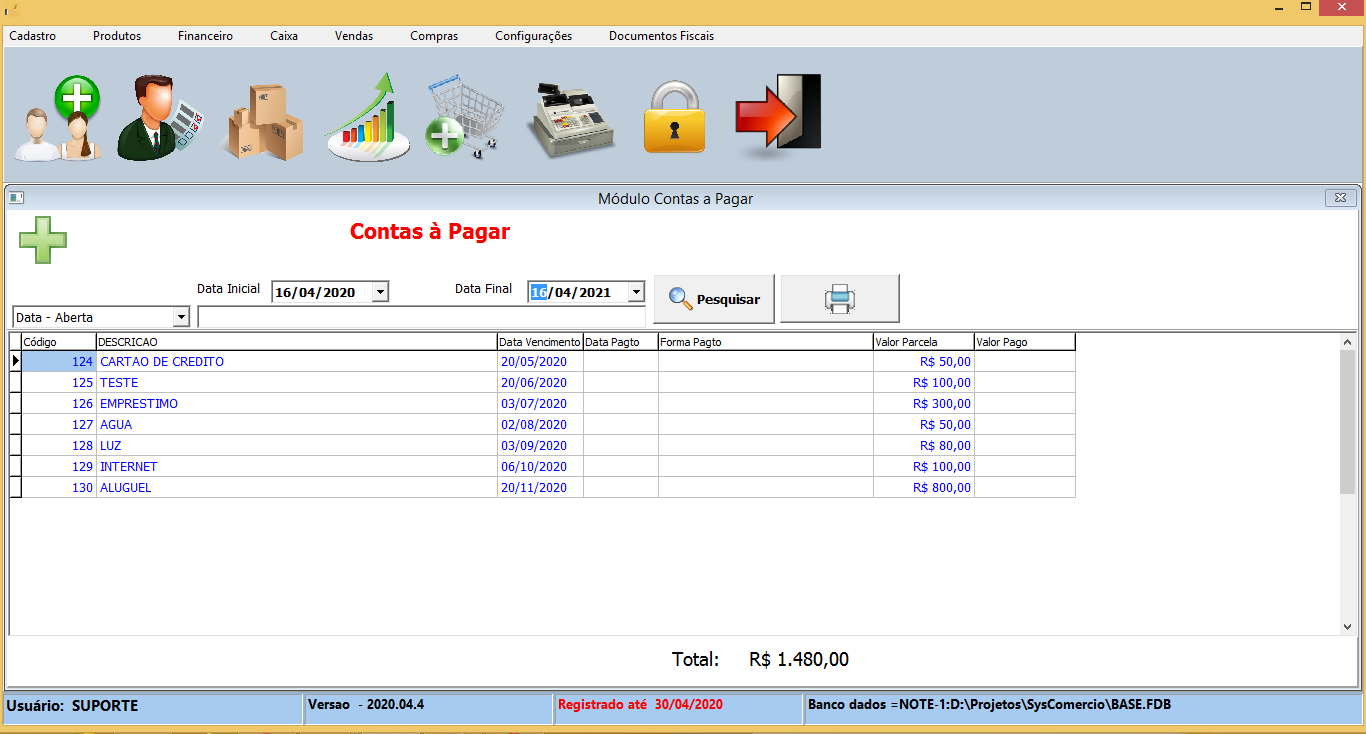
Task: Click the yellow lock icon to lock system
Action: (674, 117)
